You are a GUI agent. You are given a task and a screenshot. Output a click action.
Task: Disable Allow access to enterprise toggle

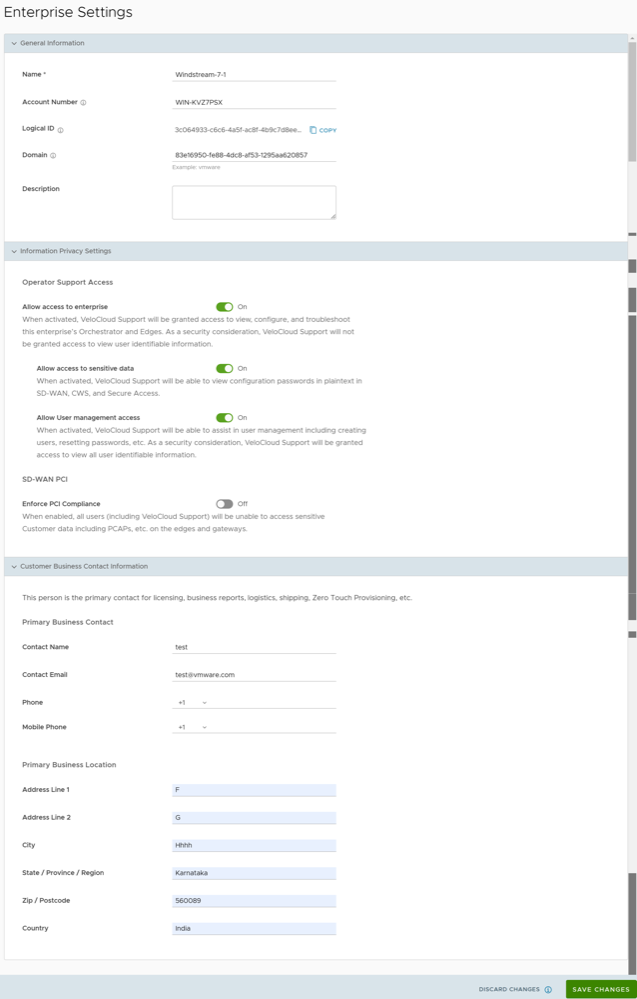224,307
